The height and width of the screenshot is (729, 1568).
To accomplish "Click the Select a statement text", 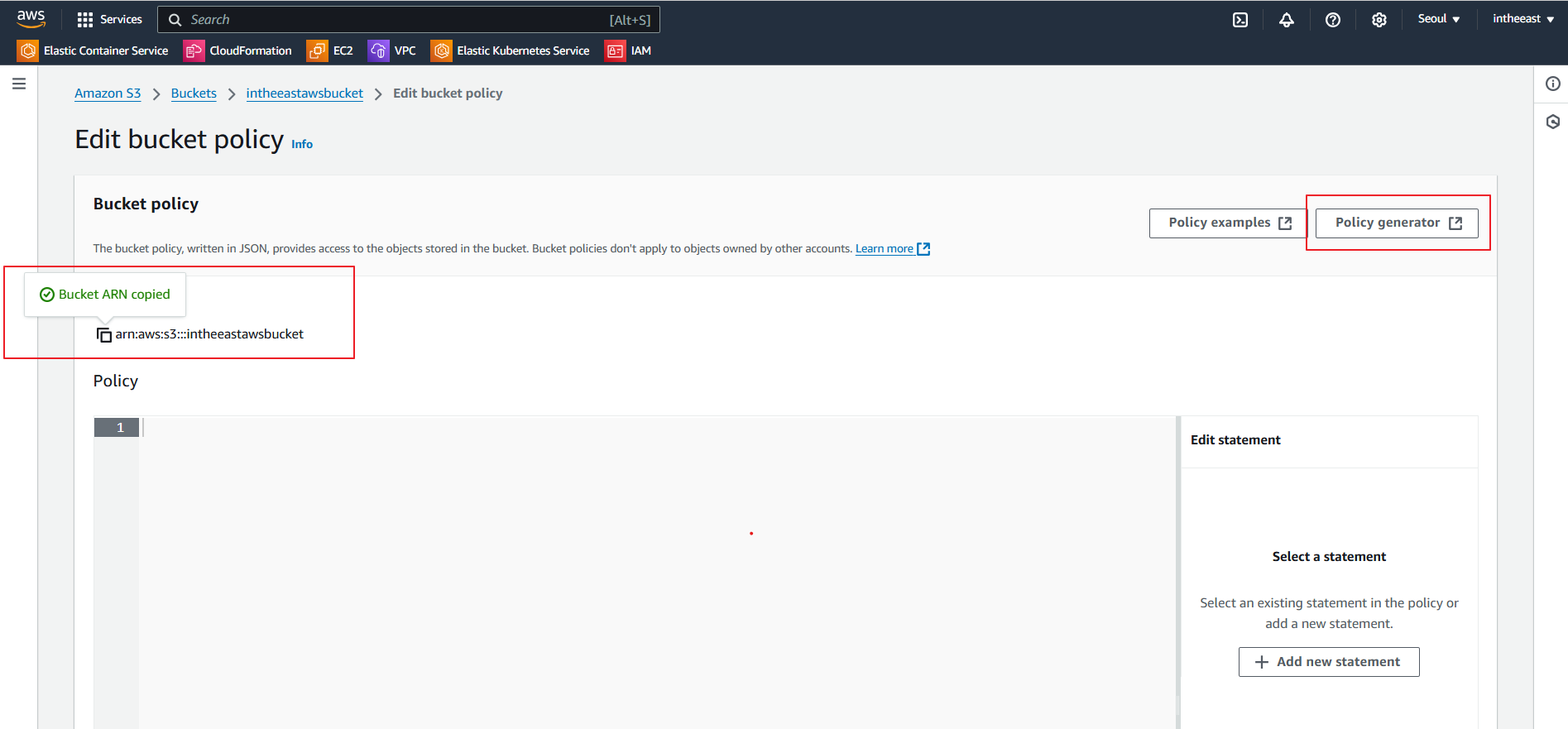I will click(1329, 557).
